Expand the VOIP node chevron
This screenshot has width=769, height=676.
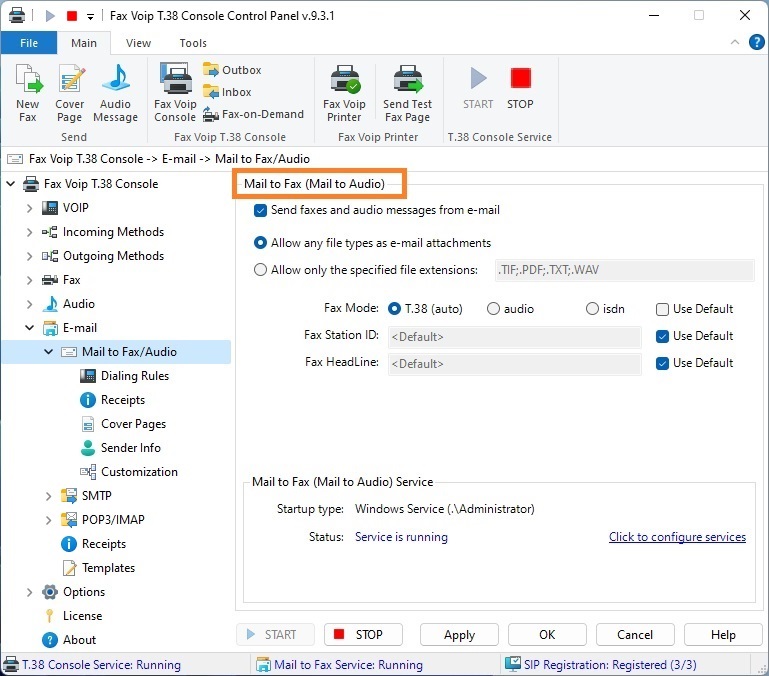coord(29,208)
